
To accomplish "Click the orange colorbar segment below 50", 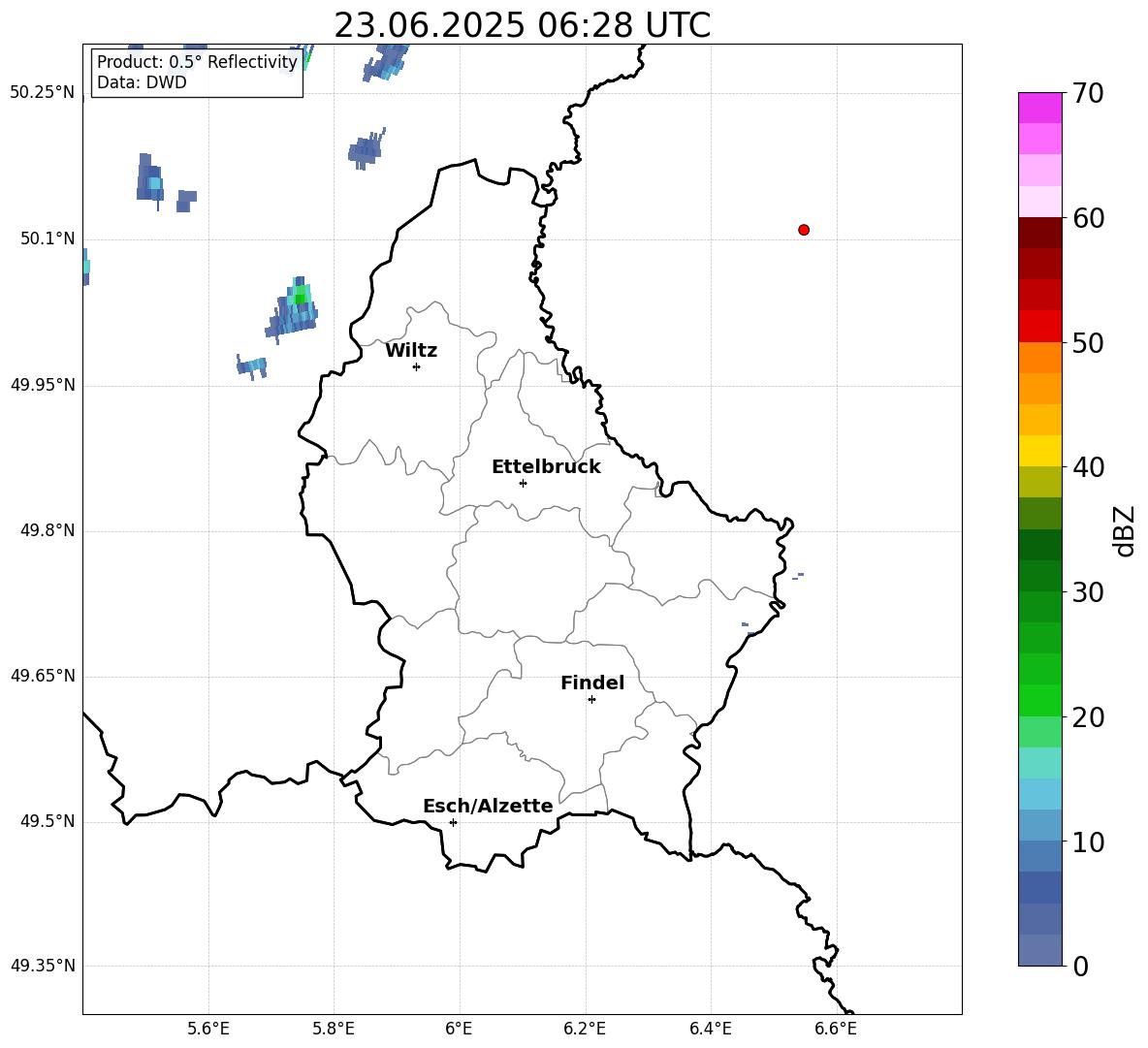I will pyautogui.click(x=1039, y=357).
